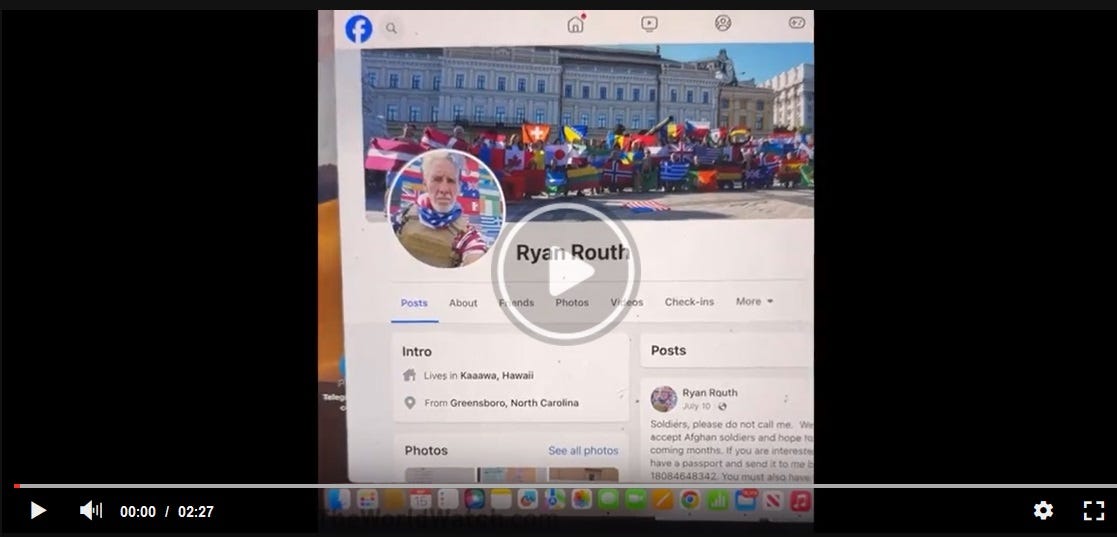Open Photos app in the dock

581,499
